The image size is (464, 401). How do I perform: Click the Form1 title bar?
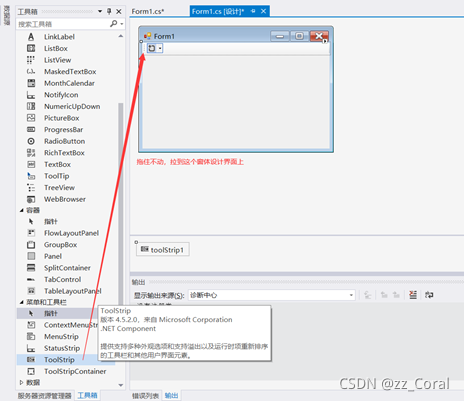click(207, 36)
